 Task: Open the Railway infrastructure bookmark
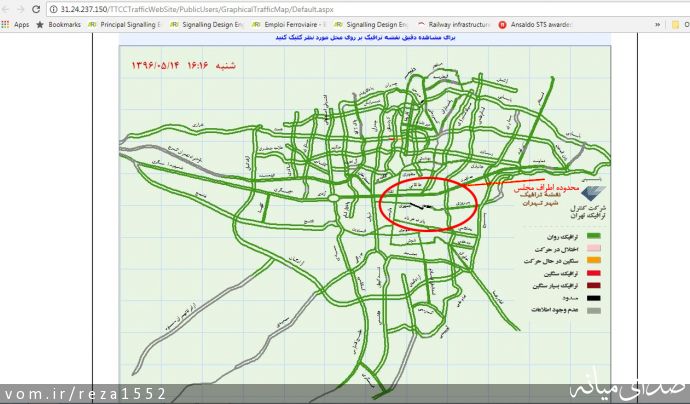(x=454, y=25)
